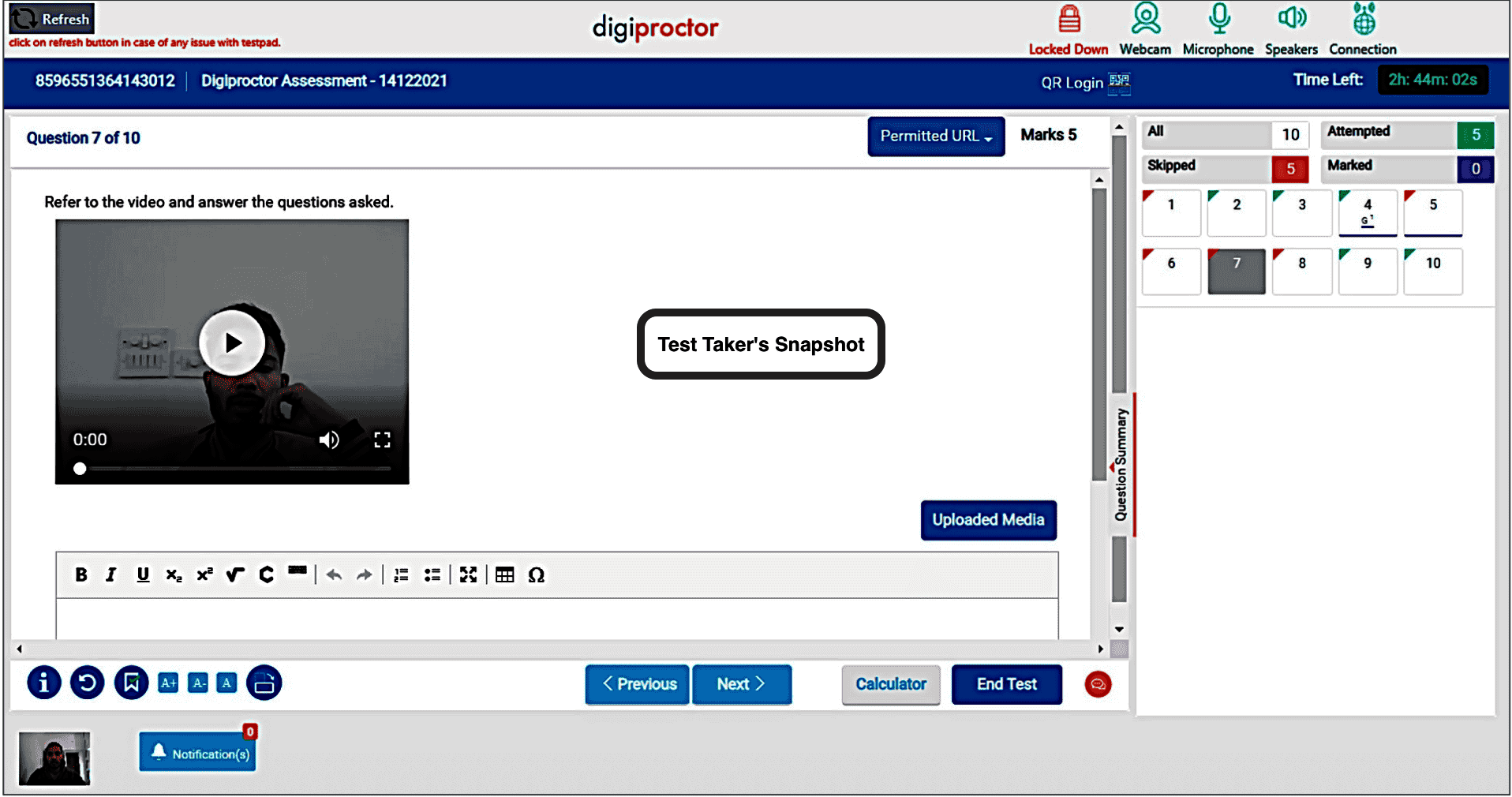1512x797 pixels.
Task: Open the Permitted URL dropdown
Action: (x=936, y=137)
